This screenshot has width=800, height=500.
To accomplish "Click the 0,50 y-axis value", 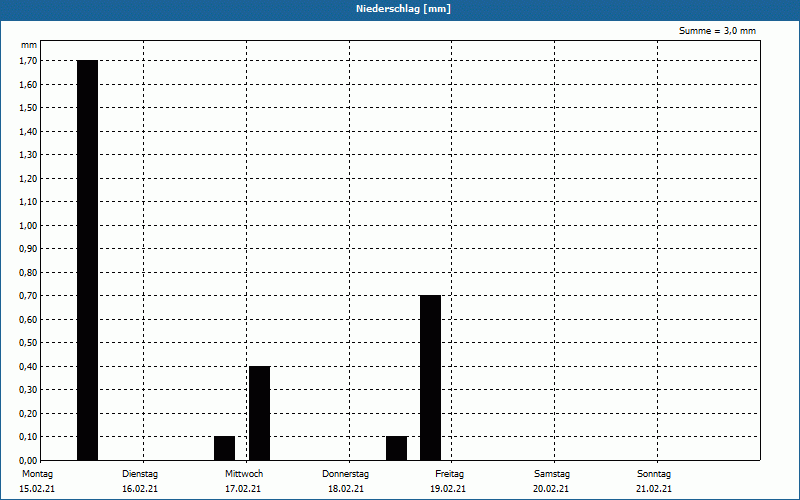I will coord(28,342).
